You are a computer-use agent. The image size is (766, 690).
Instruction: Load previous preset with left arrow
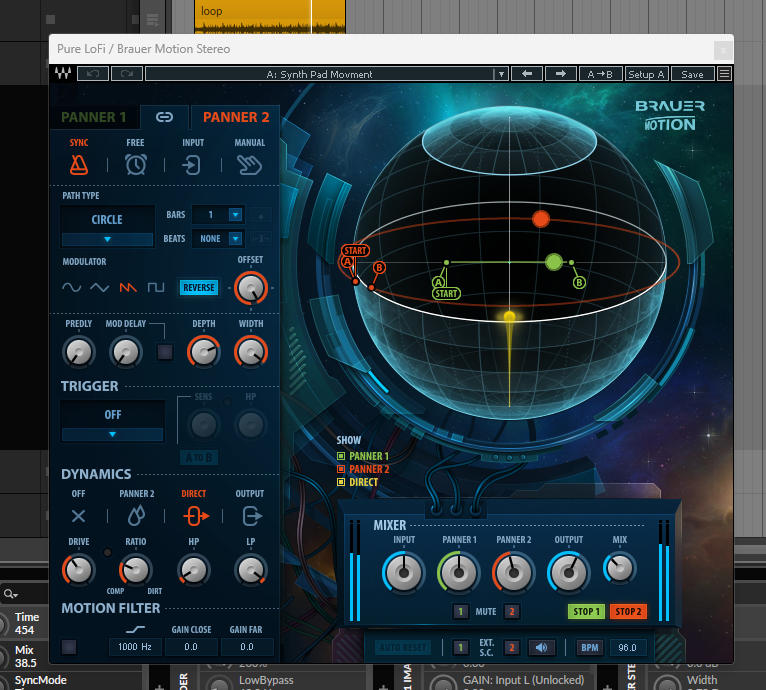pos(527,74)
